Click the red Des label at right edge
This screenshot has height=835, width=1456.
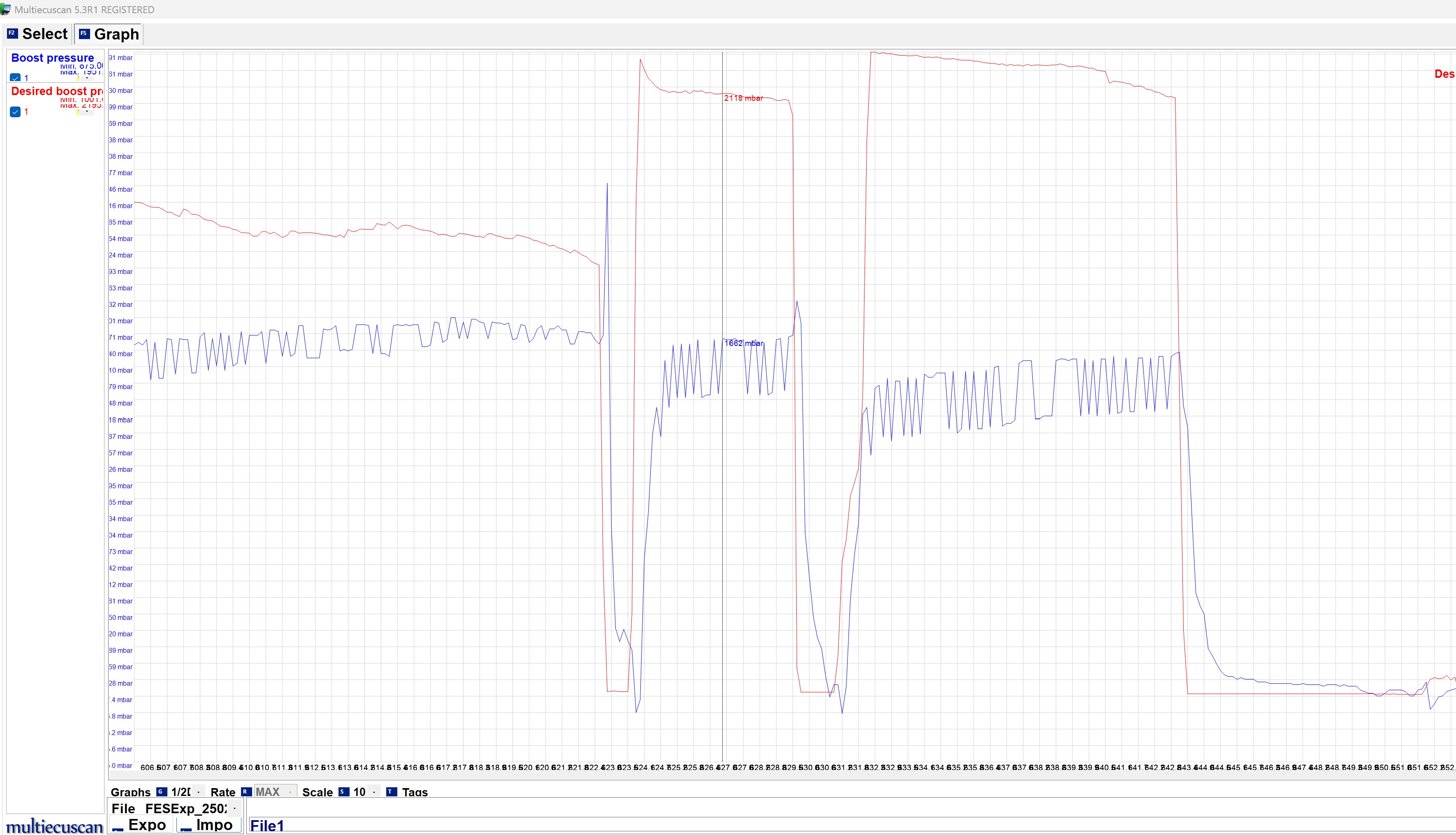tap(1444, 74)
